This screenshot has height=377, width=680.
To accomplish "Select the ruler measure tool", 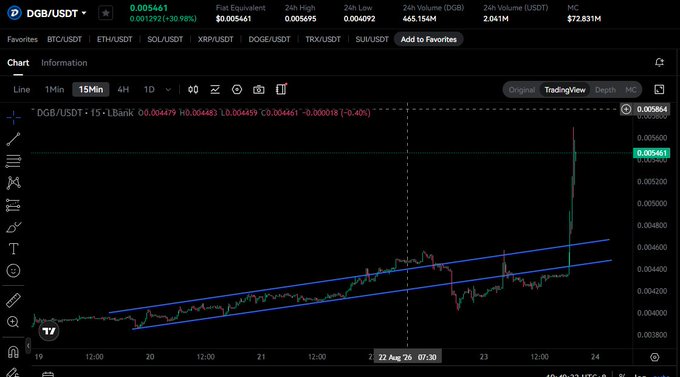I will click(13, 300).
